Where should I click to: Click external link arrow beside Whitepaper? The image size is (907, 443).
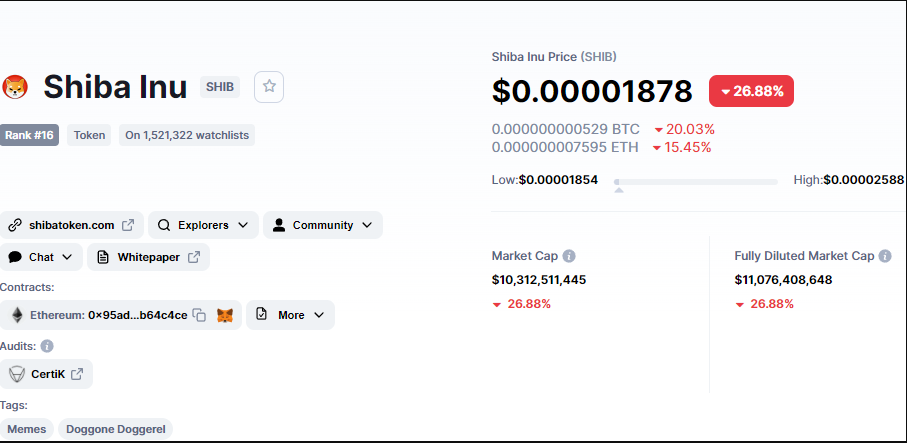point(194,257)
